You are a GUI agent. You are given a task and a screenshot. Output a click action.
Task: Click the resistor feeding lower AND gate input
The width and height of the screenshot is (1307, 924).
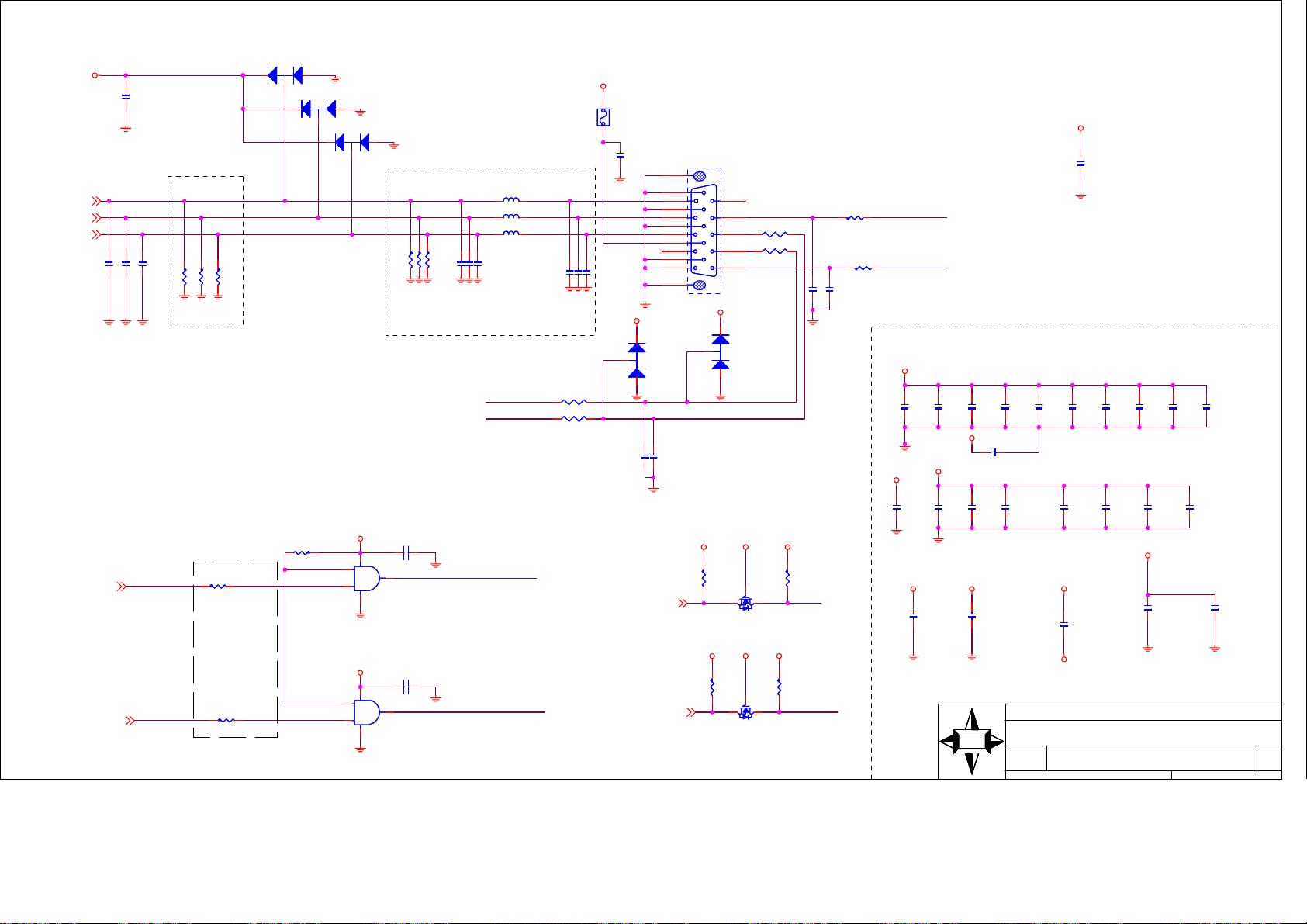(226, 721)
